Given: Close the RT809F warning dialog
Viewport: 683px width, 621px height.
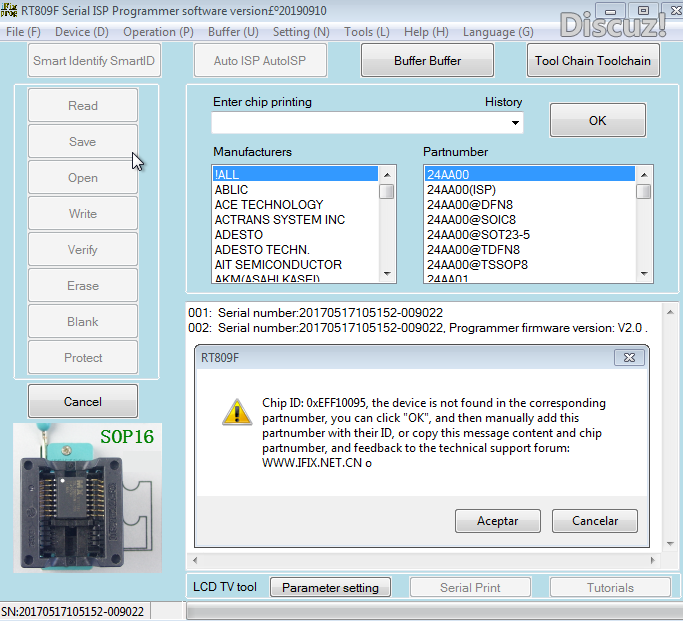Looking at the screenshot, I should pyautogui.click(x=629, y=358).
